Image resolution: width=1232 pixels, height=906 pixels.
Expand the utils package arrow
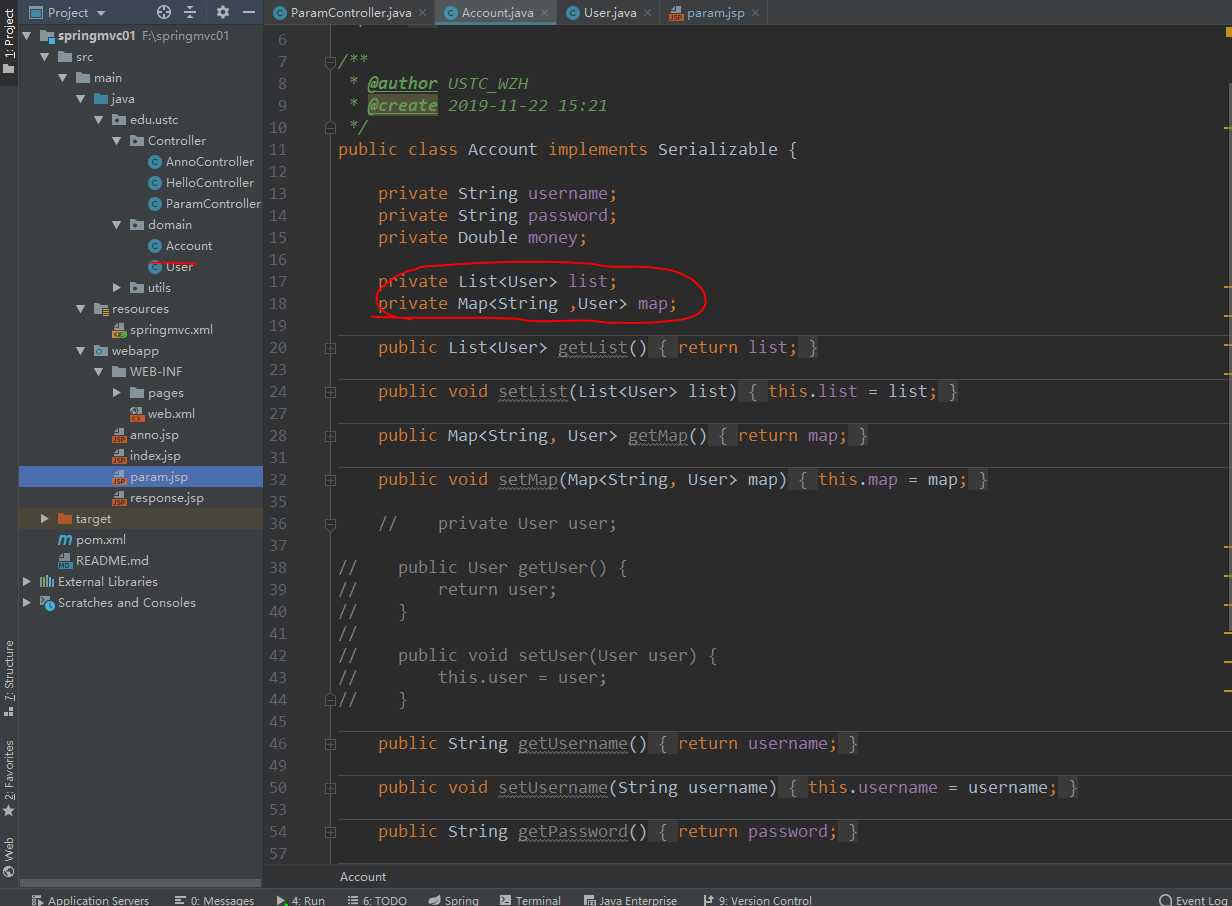point(117,287)
